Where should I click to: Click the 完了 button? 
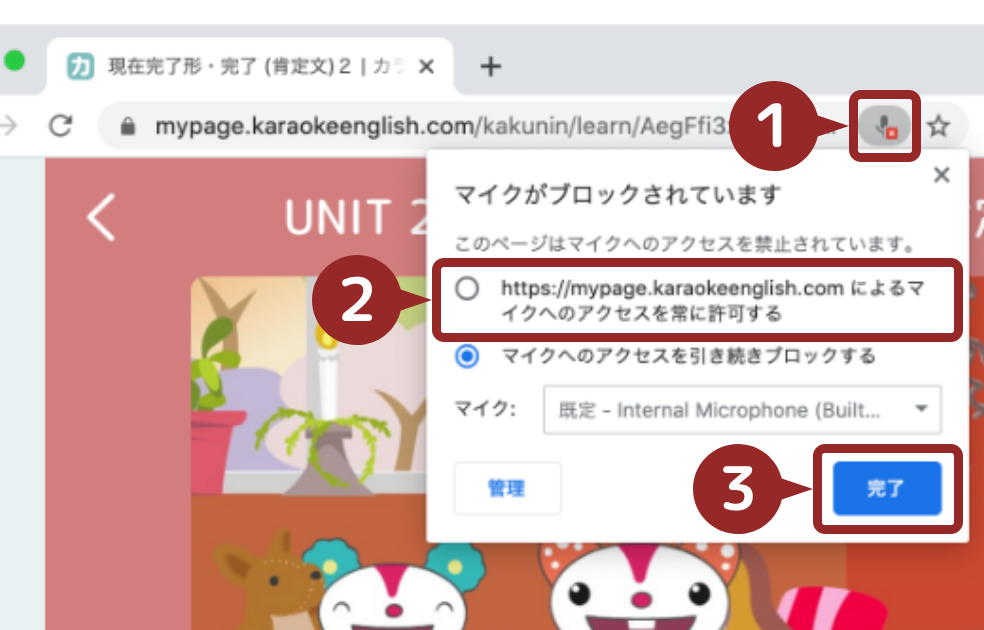887,488
